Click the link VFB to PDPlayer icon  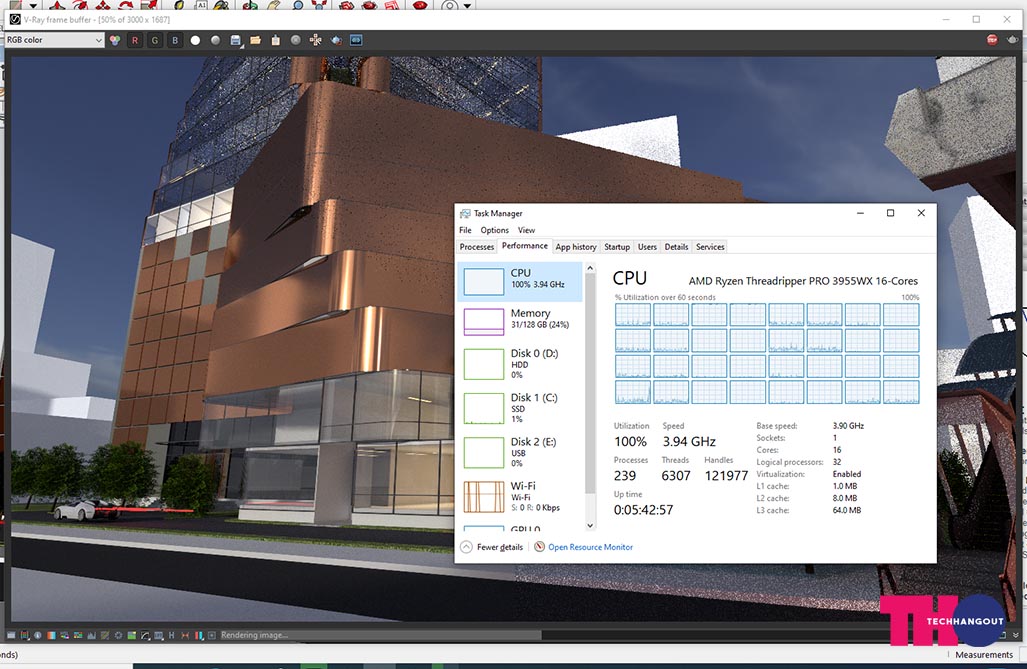(x=356, y=40)
